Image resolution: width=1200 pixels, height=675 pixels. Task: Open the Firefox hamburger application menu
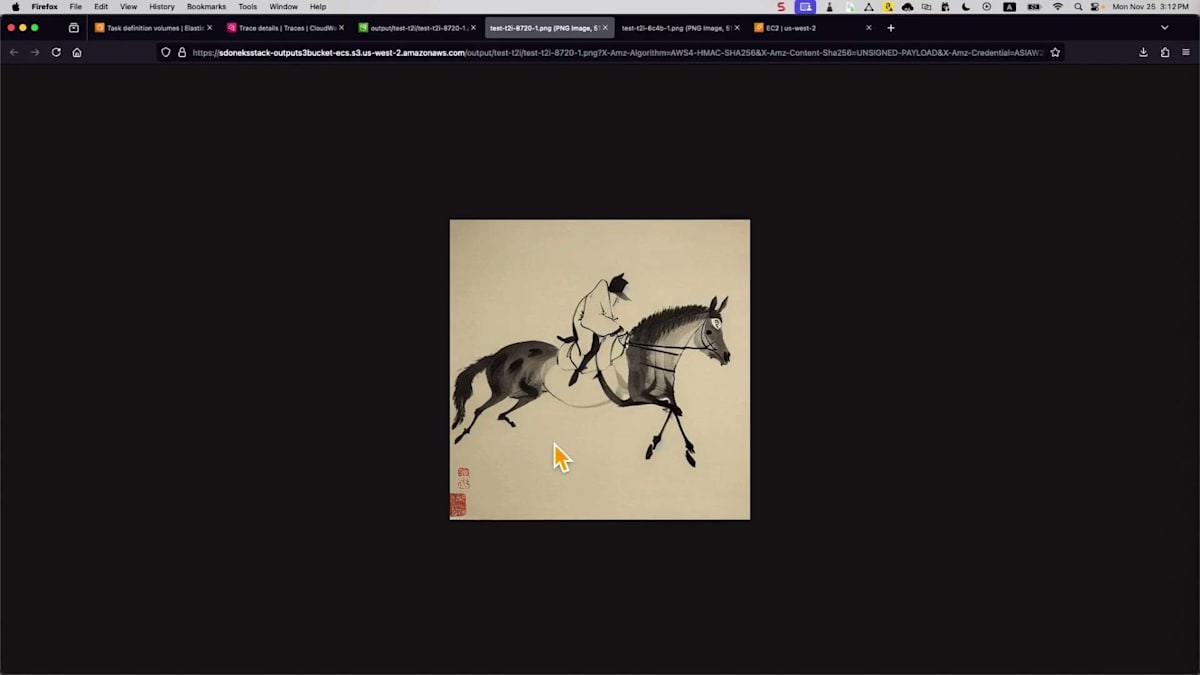[x=1186, y=52]
